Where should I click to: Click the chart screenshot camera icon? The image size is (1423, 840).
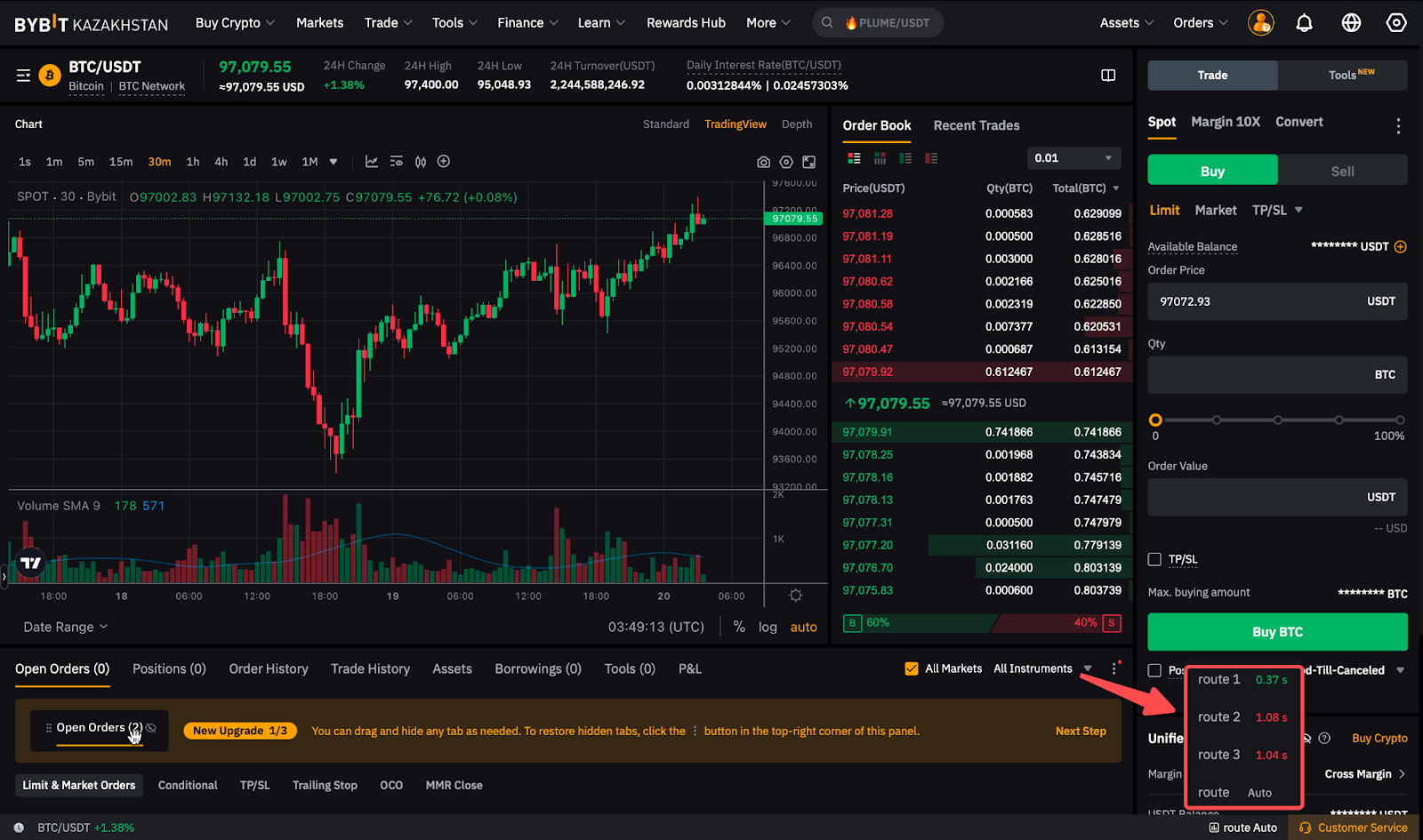763,162
